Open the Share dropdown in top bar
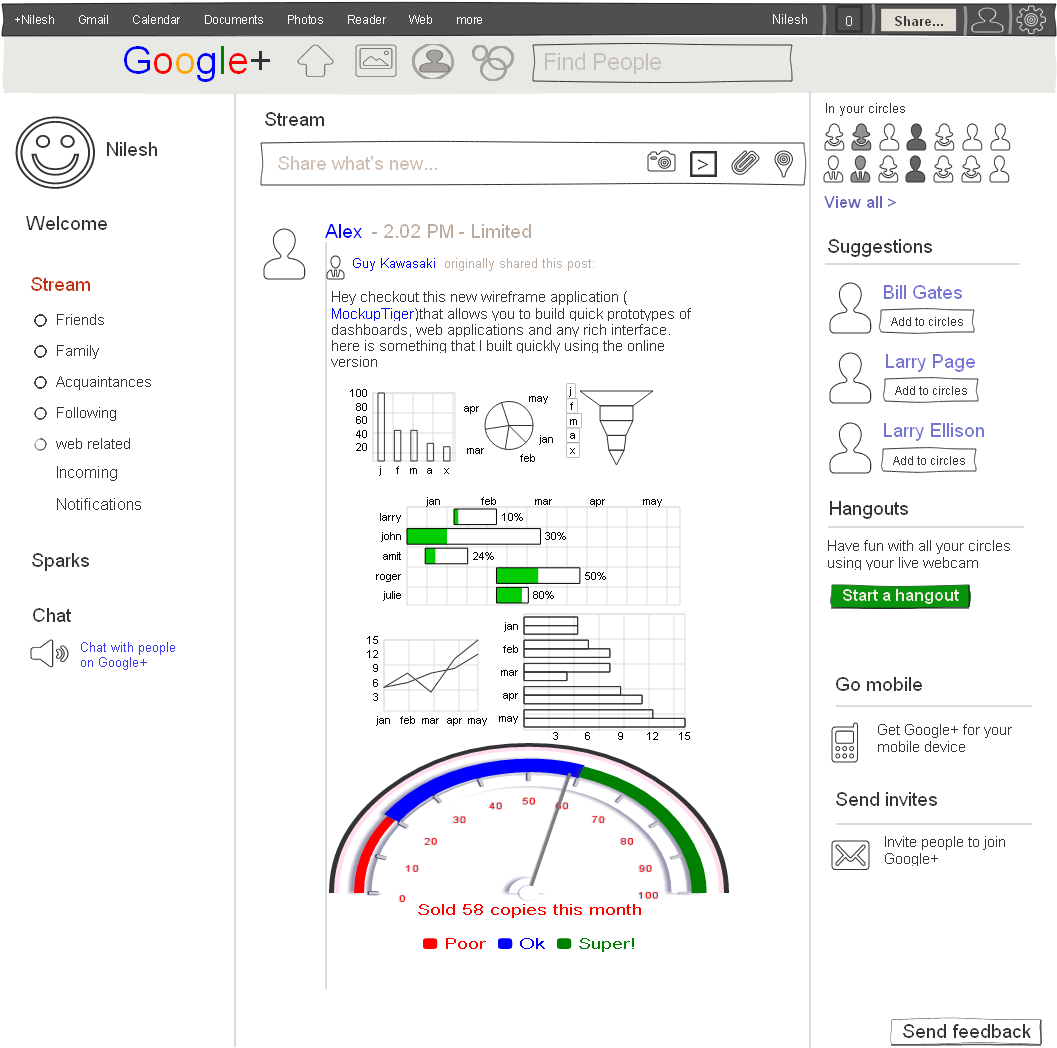The image size is (1057, 1048). click(917, 19)
